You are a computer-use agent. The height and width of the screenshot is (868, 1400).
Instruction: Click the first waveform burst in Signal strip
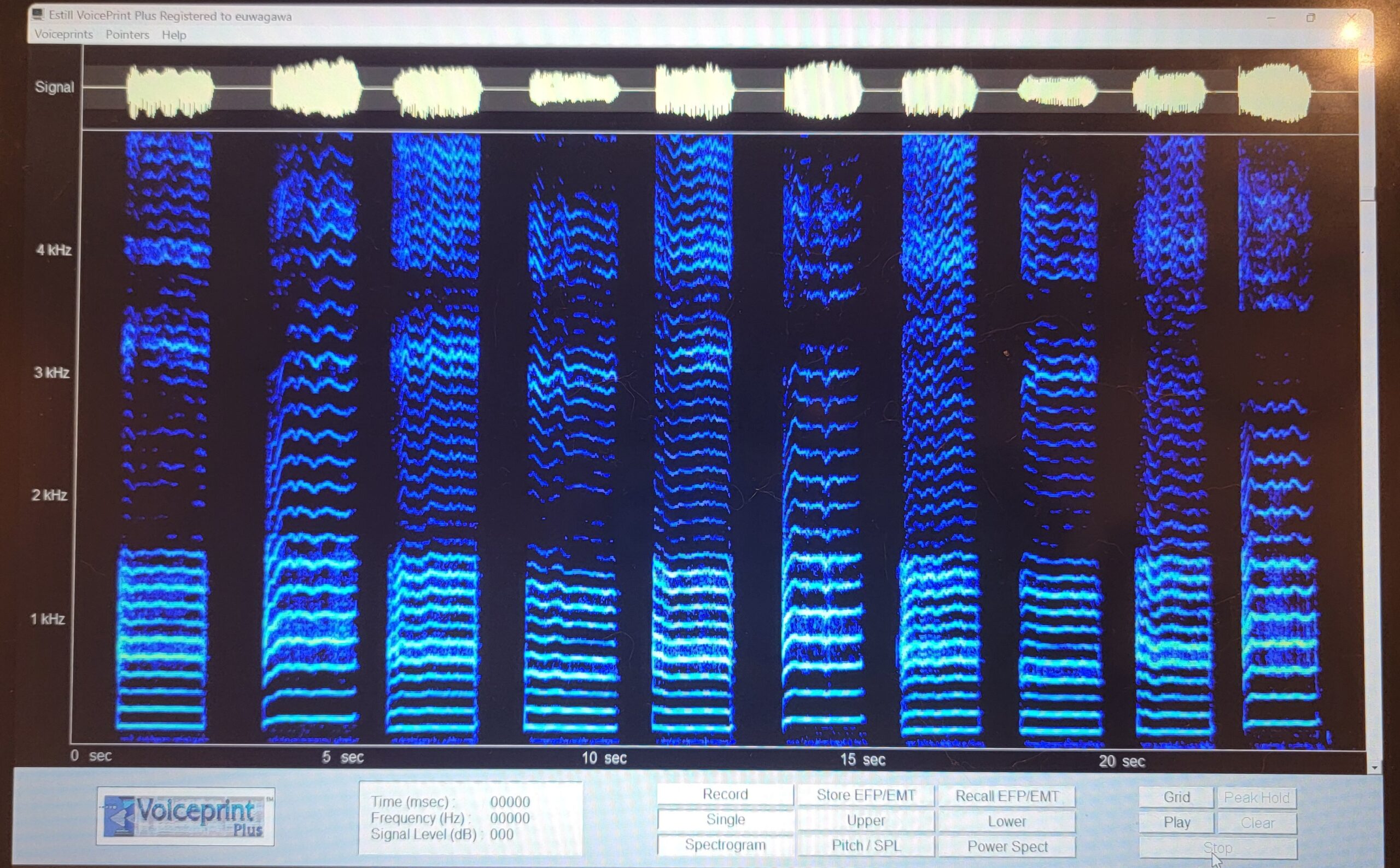[x=170, y=91]
